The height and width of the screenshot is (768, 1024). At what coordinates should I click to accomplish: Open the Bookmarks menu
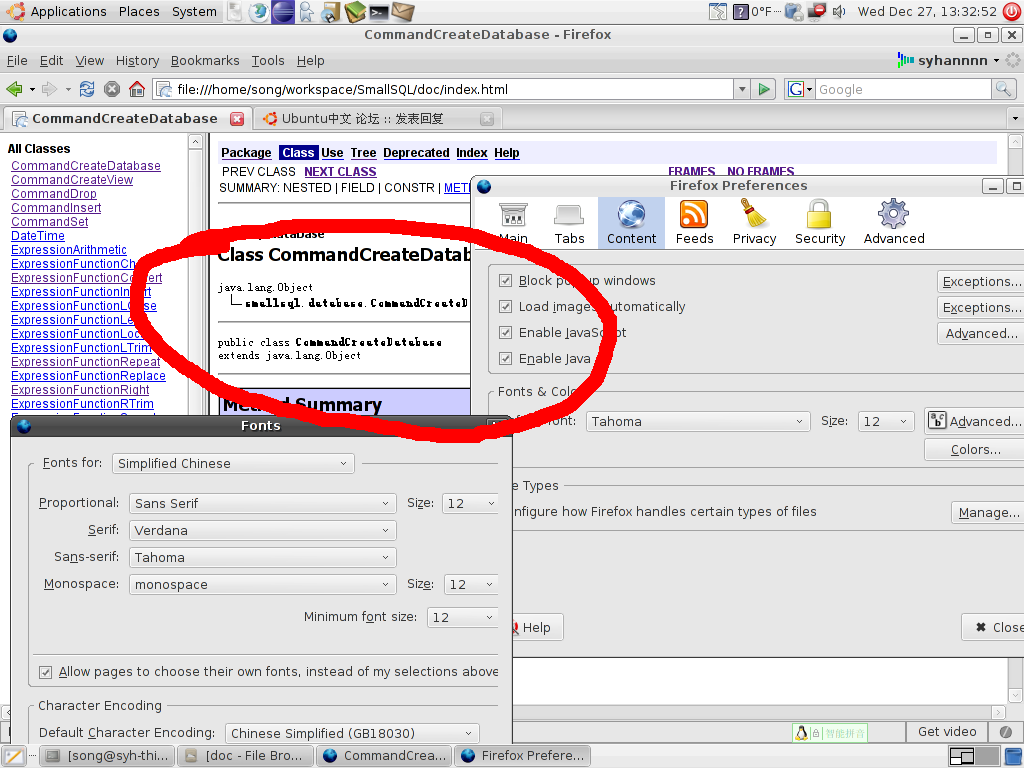coord(205,61)
